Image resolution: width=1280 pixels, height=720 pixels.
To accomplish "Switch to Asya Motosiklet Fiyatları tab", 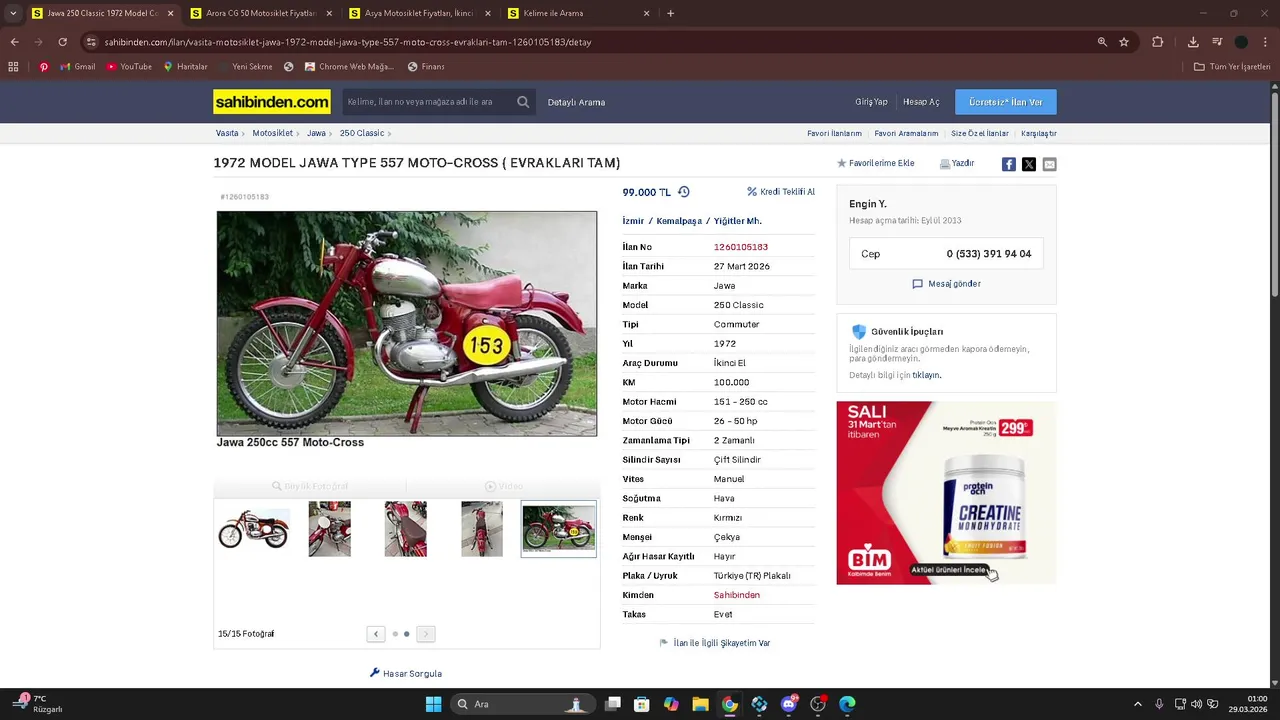I will point(419,13).
